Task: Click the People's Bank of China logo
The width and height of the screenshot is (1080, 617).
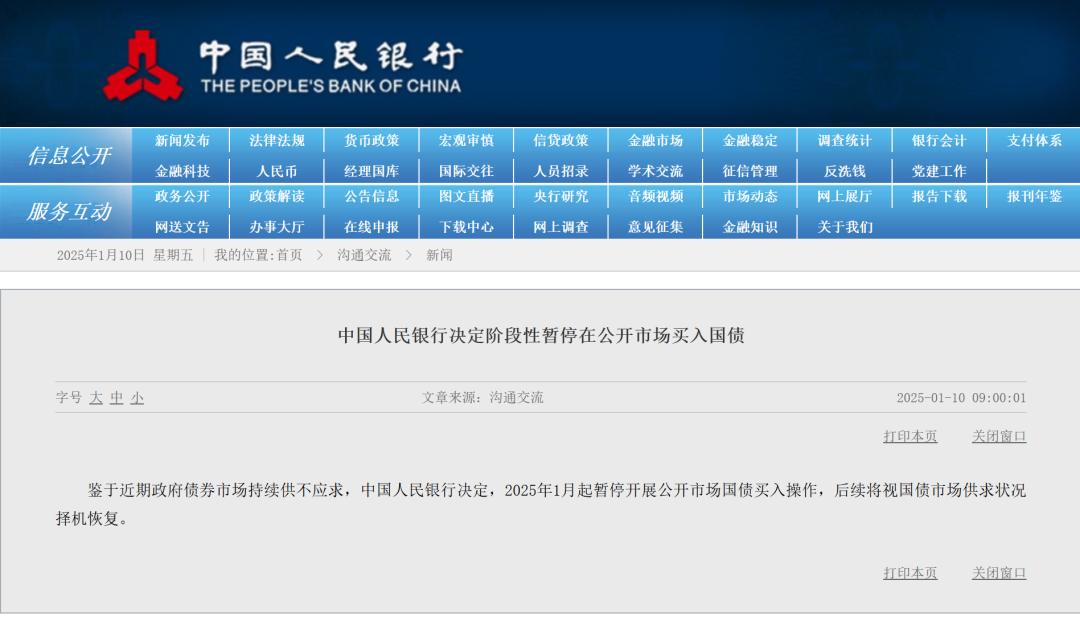Action: coord(142,66)
